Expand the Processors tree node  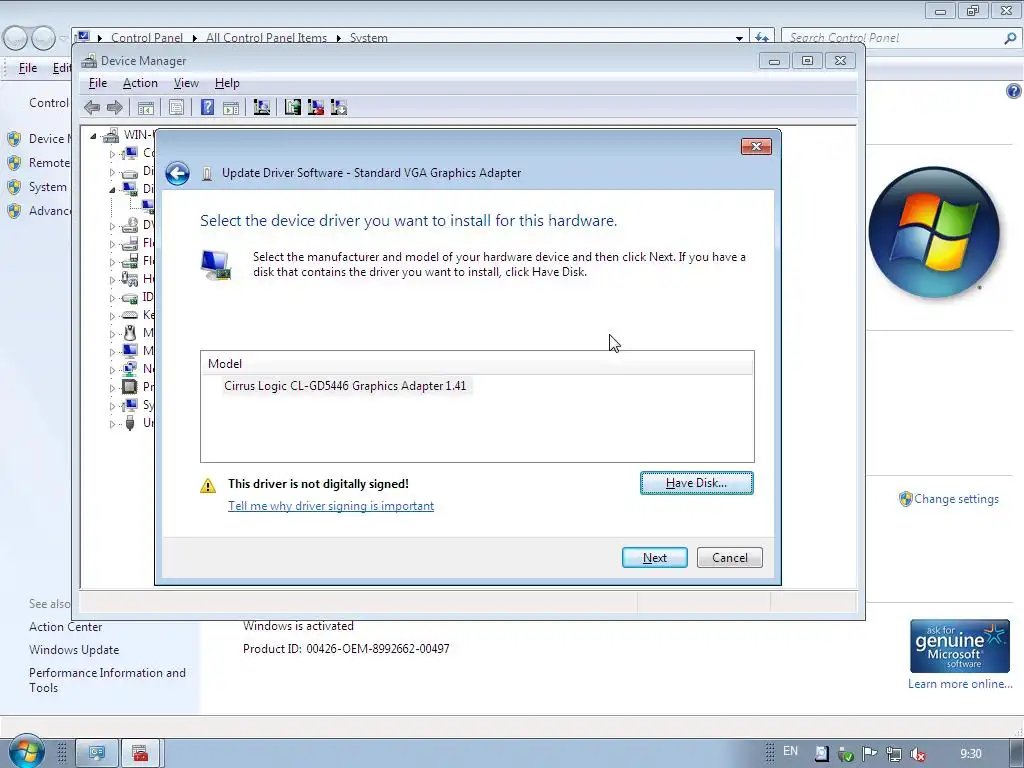(112, 388)
